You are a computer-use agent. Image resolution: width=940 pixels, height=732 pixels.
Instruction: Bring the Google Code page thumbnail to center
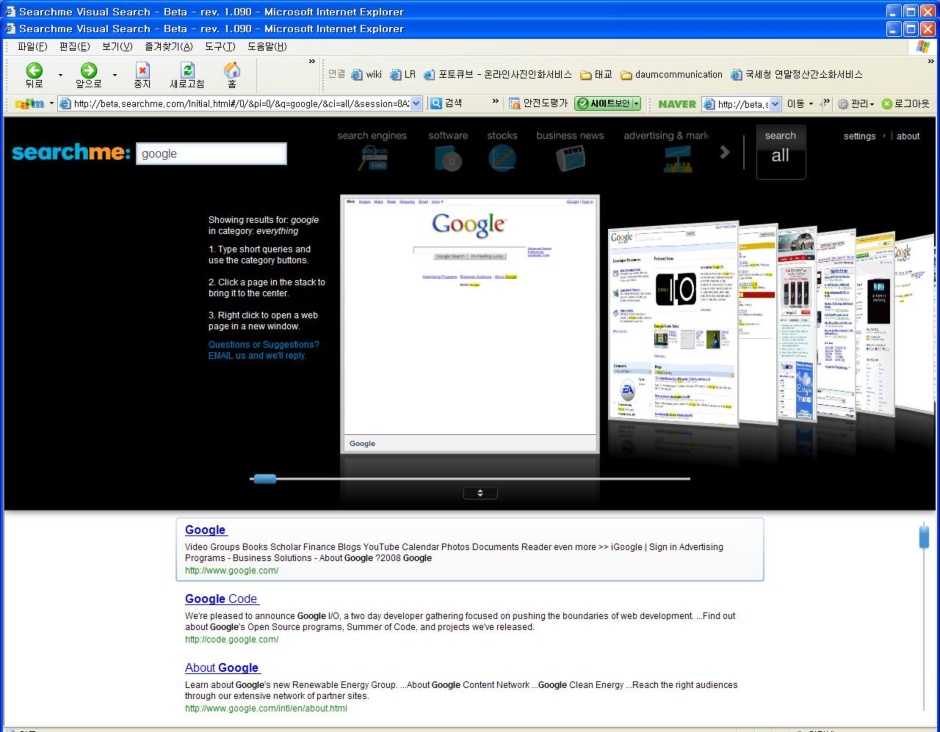[673, 324]
